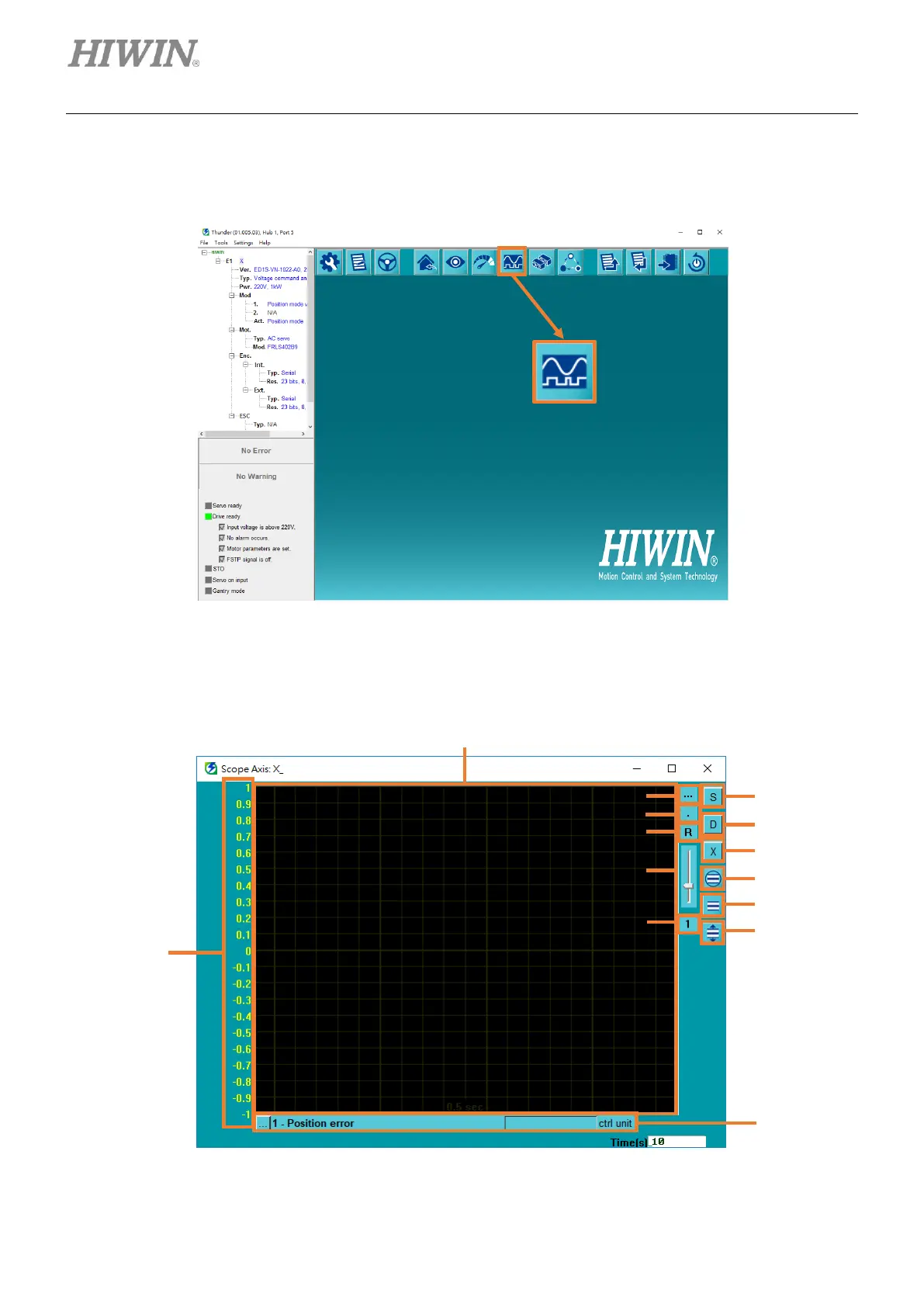Select the 1 - Position error channel label
Viewport: 924px width, 1307px height.
pos(313,1123)
